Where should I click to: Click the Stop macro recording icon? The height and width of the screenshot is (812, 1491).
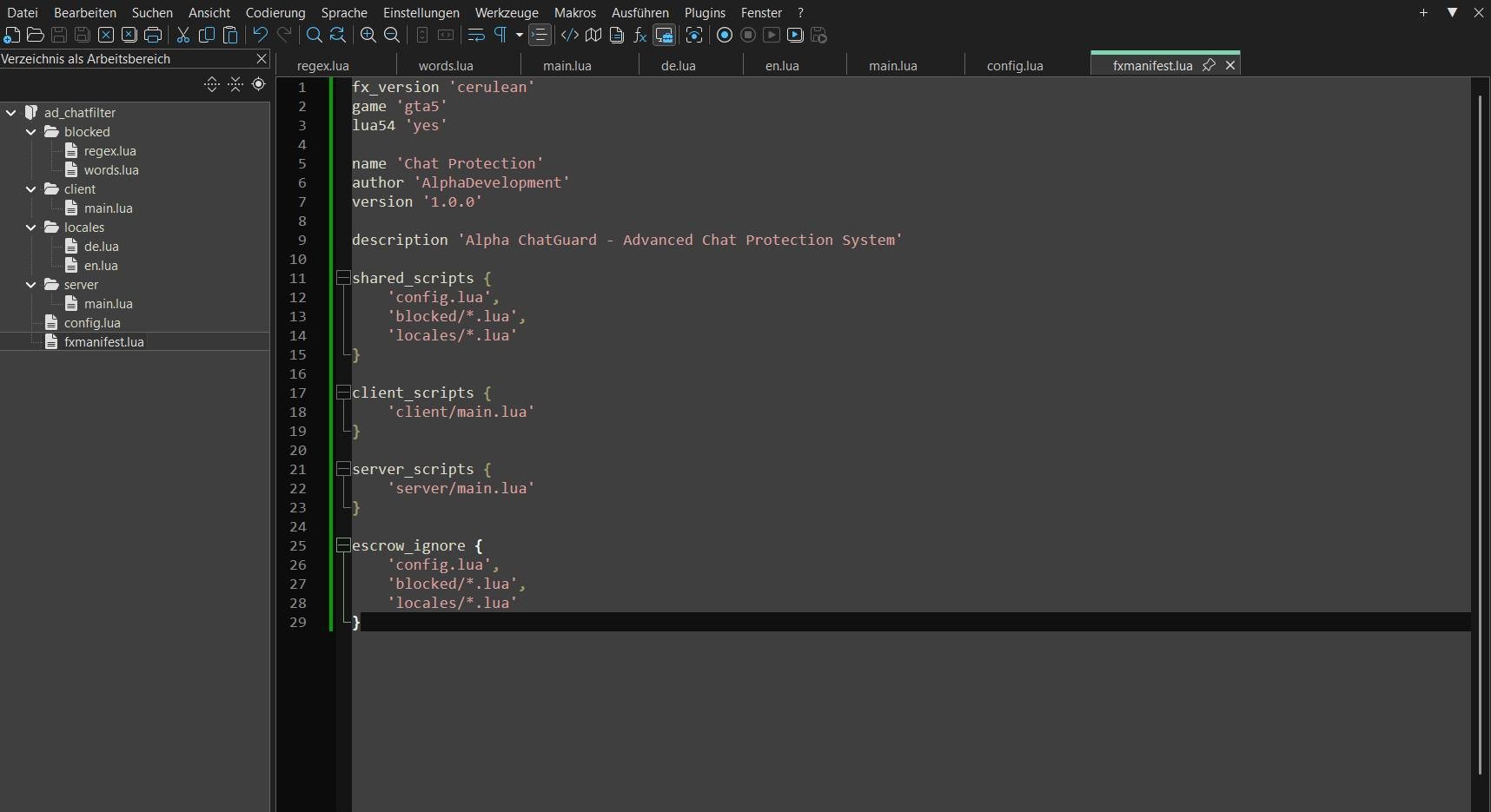[x=748, y=36]
